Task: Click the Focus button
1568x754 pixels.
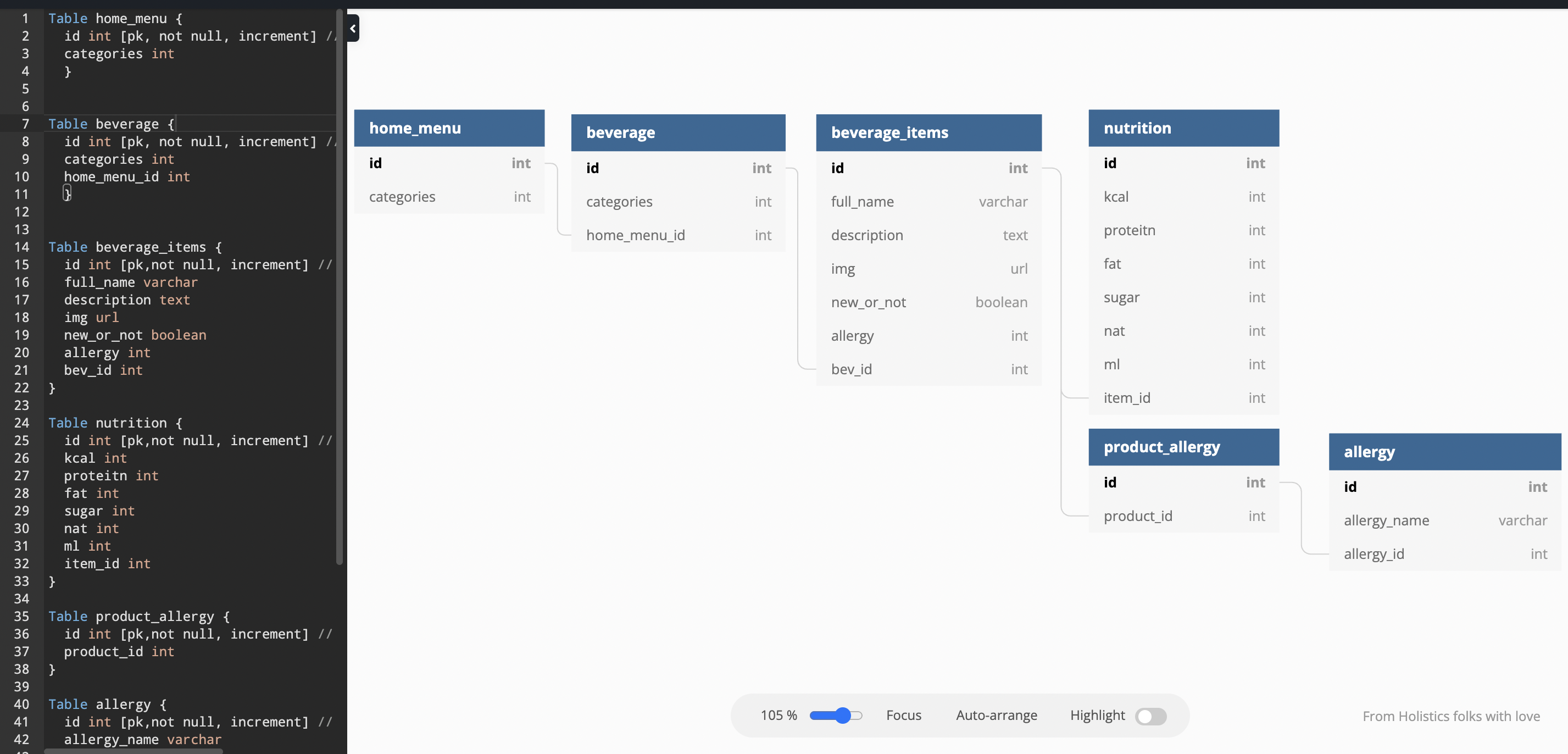Action: (903, 715)
